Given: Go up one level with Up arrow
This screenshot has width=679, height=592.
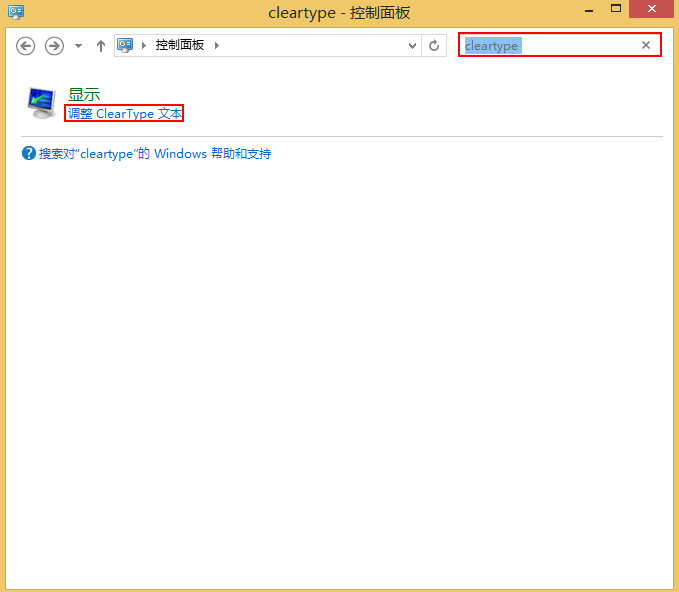Looking at the screenshot, I should pos(101,45).
